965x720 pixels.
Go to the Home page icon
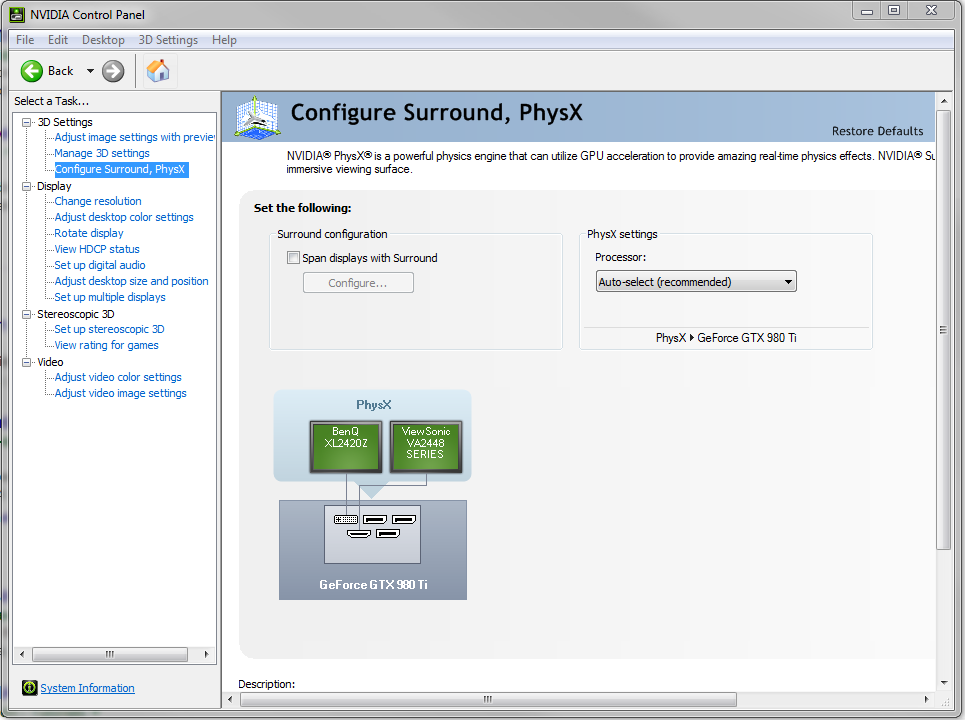tap(158, 71)
